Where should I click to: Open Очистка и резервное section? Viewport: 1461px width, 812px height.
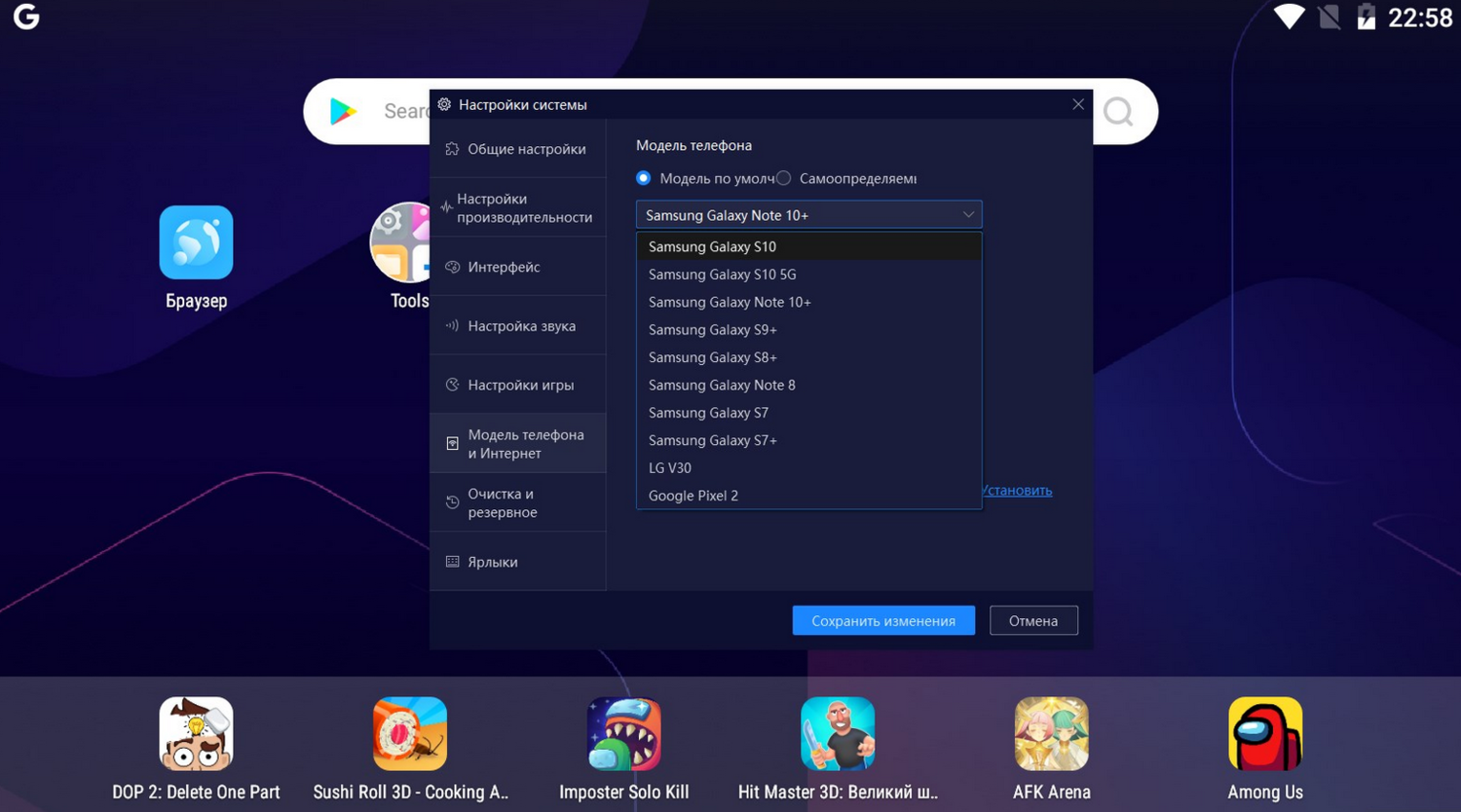pyautogui.click(x=518, y=502)
